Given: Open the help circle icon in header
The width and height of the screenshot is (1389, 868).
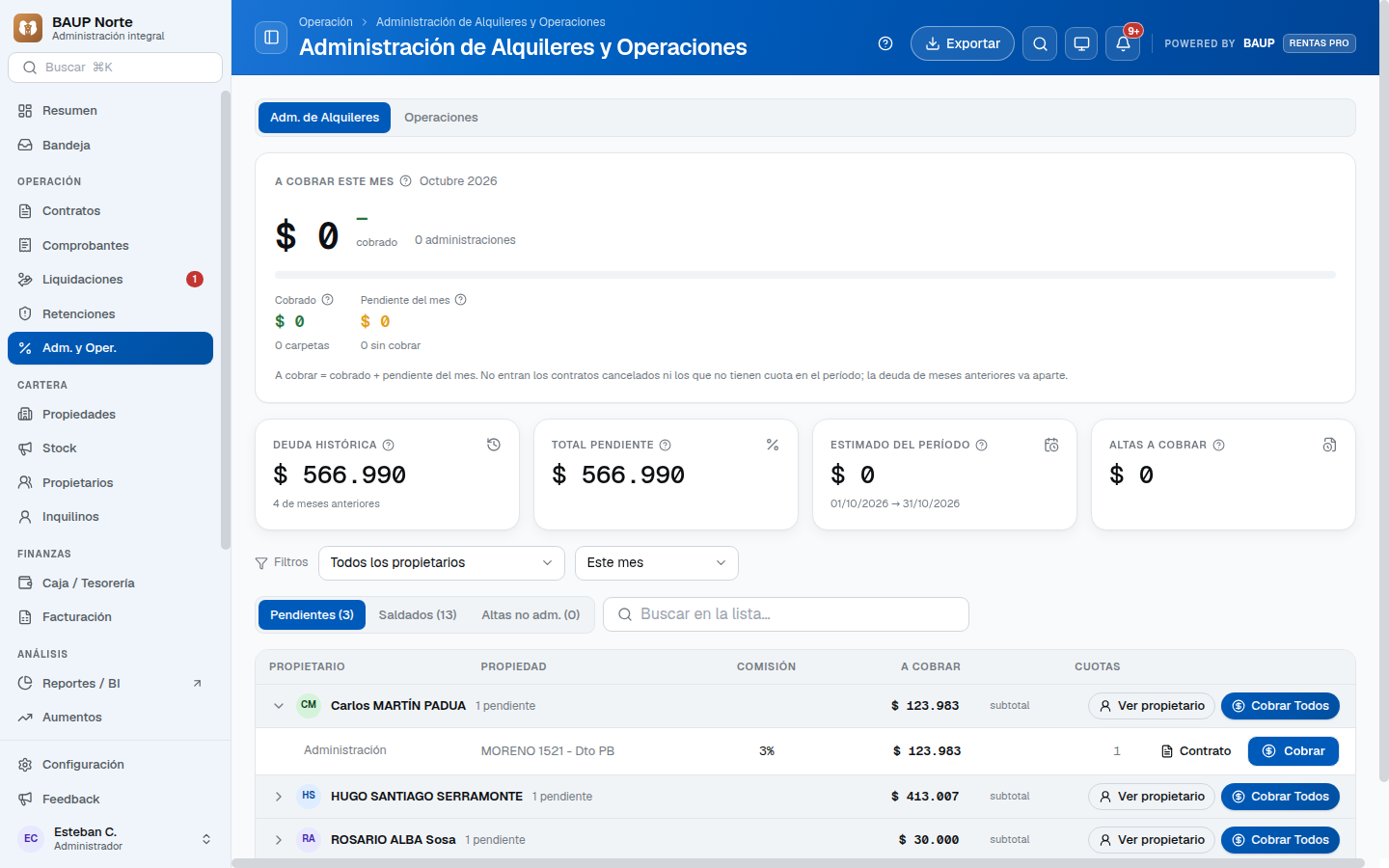Looking at the screenshot, I should (885, 43).
